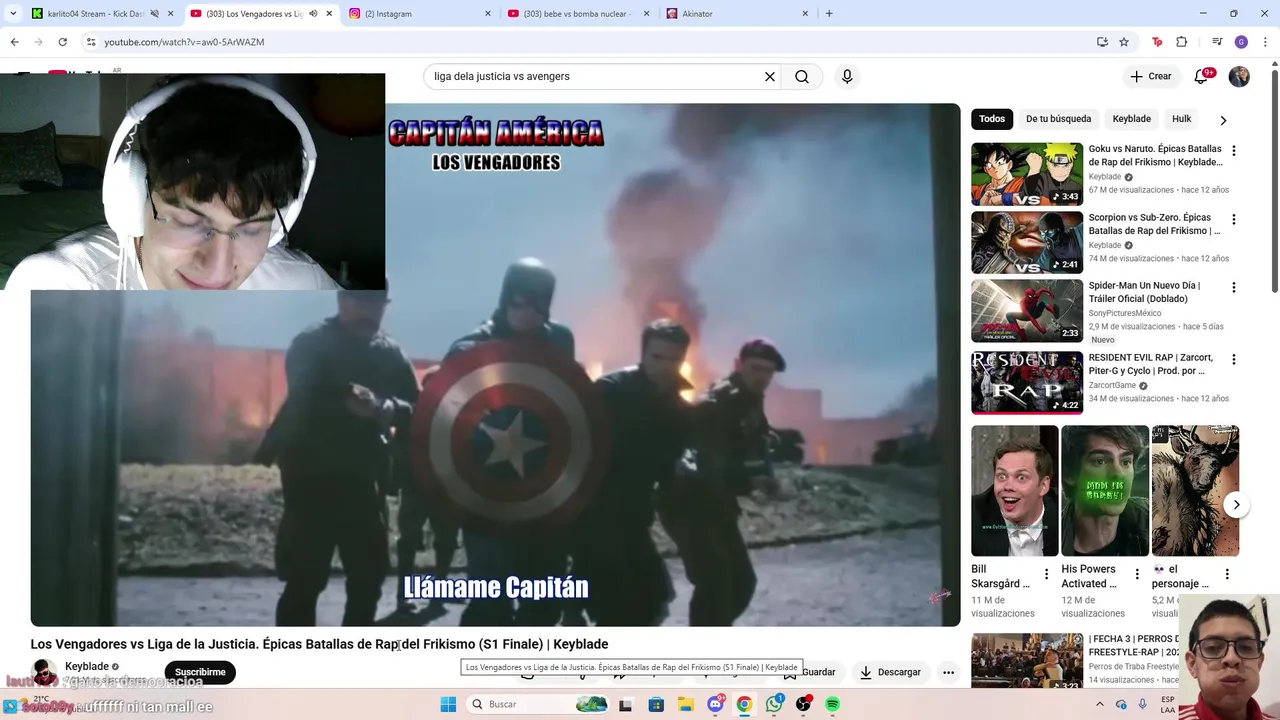Close the Akinator tab
1280x720 pixels.
coord(805,14)
